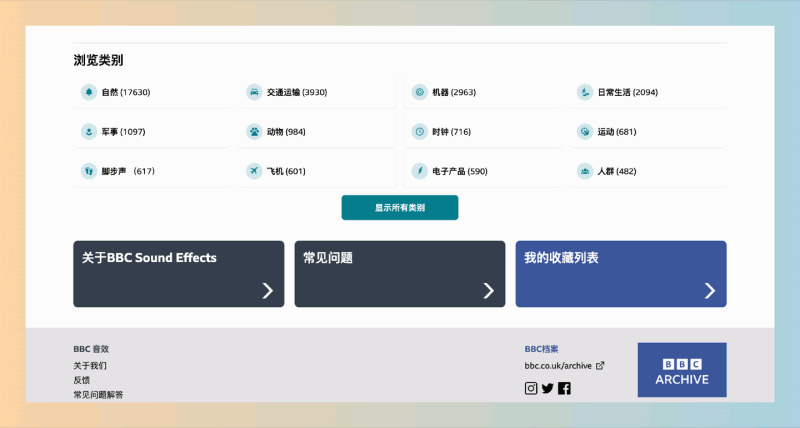Click the paw icon for 动物
Image resolution: width=800 pixels, height=428 pixels.
(x=254, y=132)
